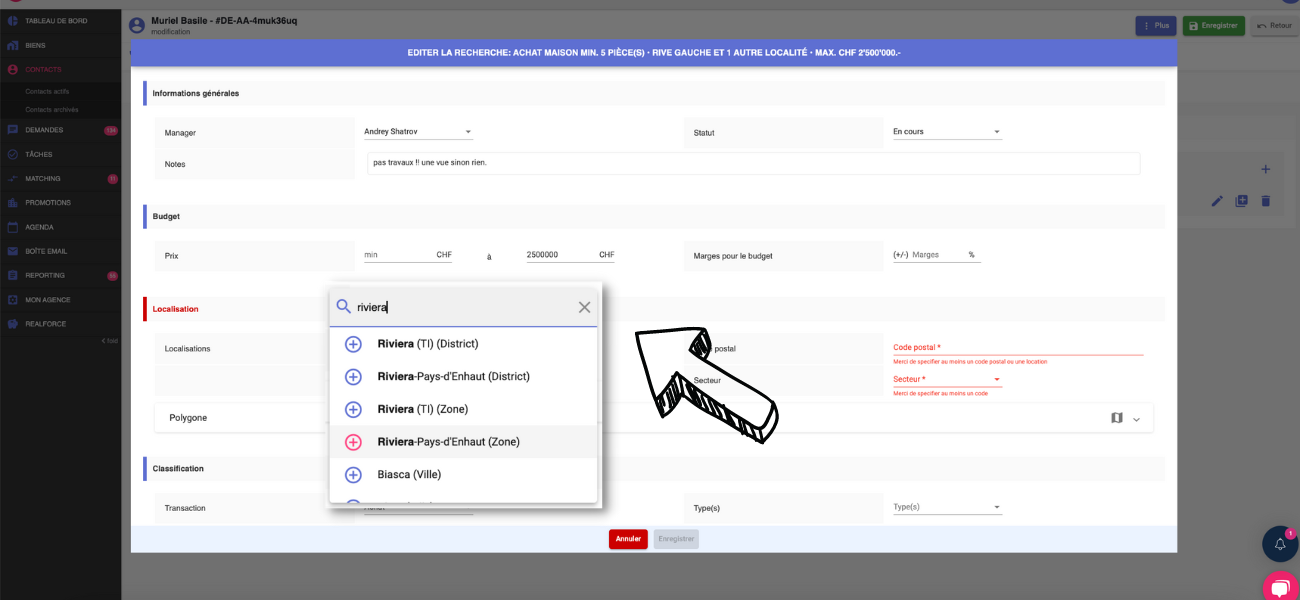
Task: Open the polygon map icon
Action: click(x=1117, y=418)
